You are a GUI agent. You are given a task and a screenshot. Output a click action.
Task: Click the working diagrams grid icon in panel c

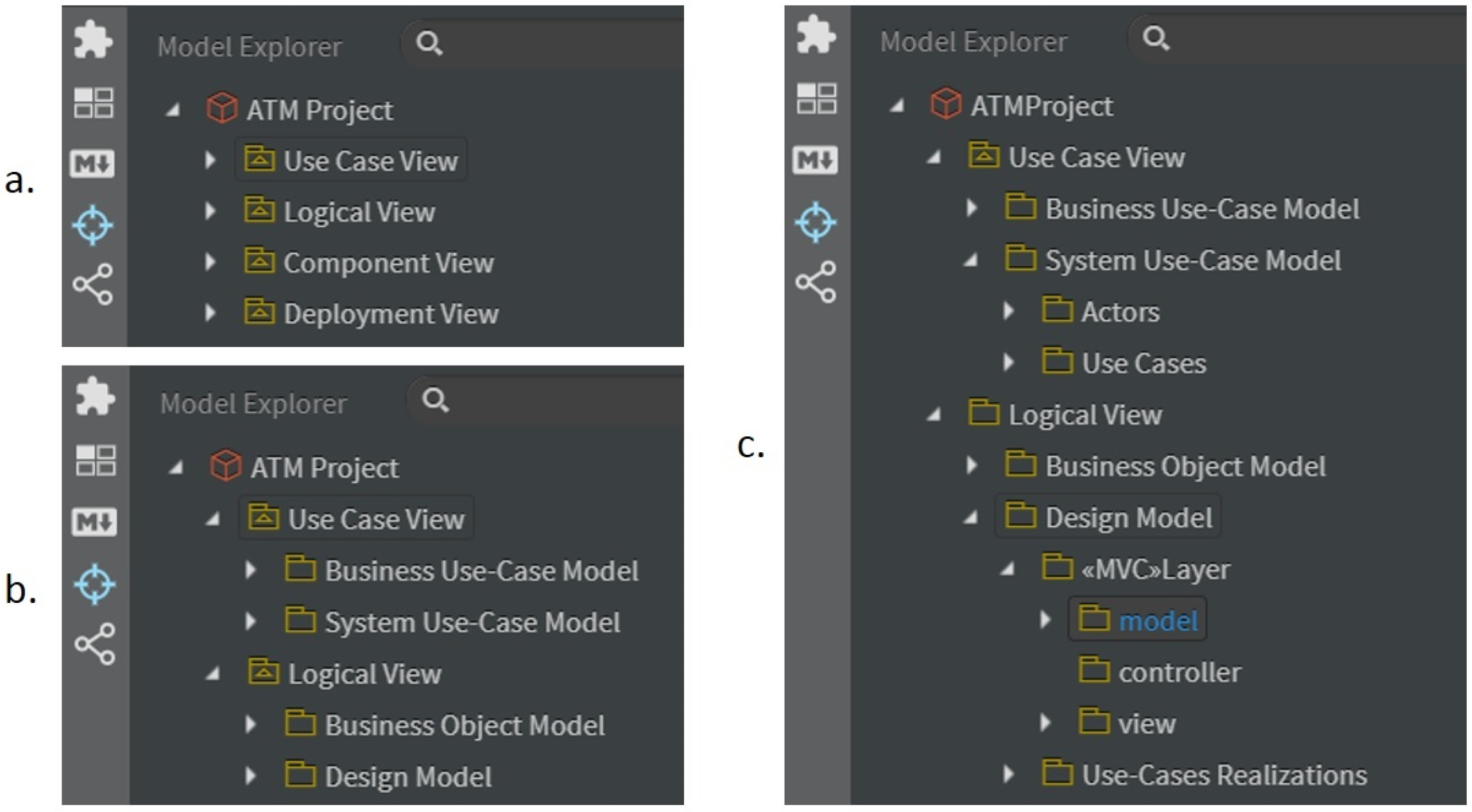(816, 99)
